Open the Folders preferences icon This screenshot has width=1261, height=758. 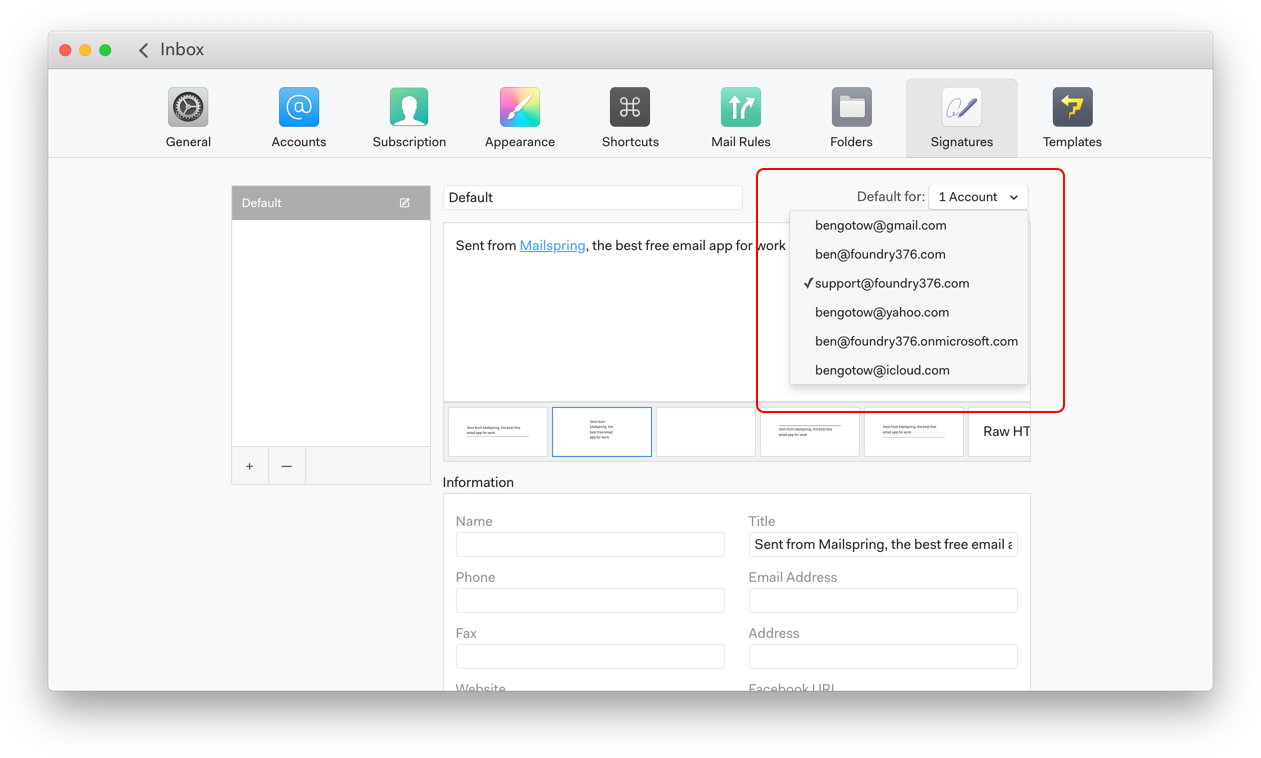851,108
